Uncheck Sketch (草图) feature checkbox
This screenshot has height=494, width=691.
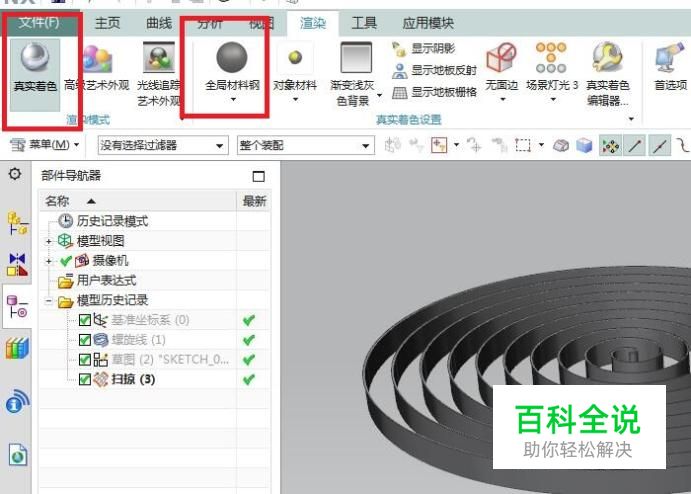(85, 360)
